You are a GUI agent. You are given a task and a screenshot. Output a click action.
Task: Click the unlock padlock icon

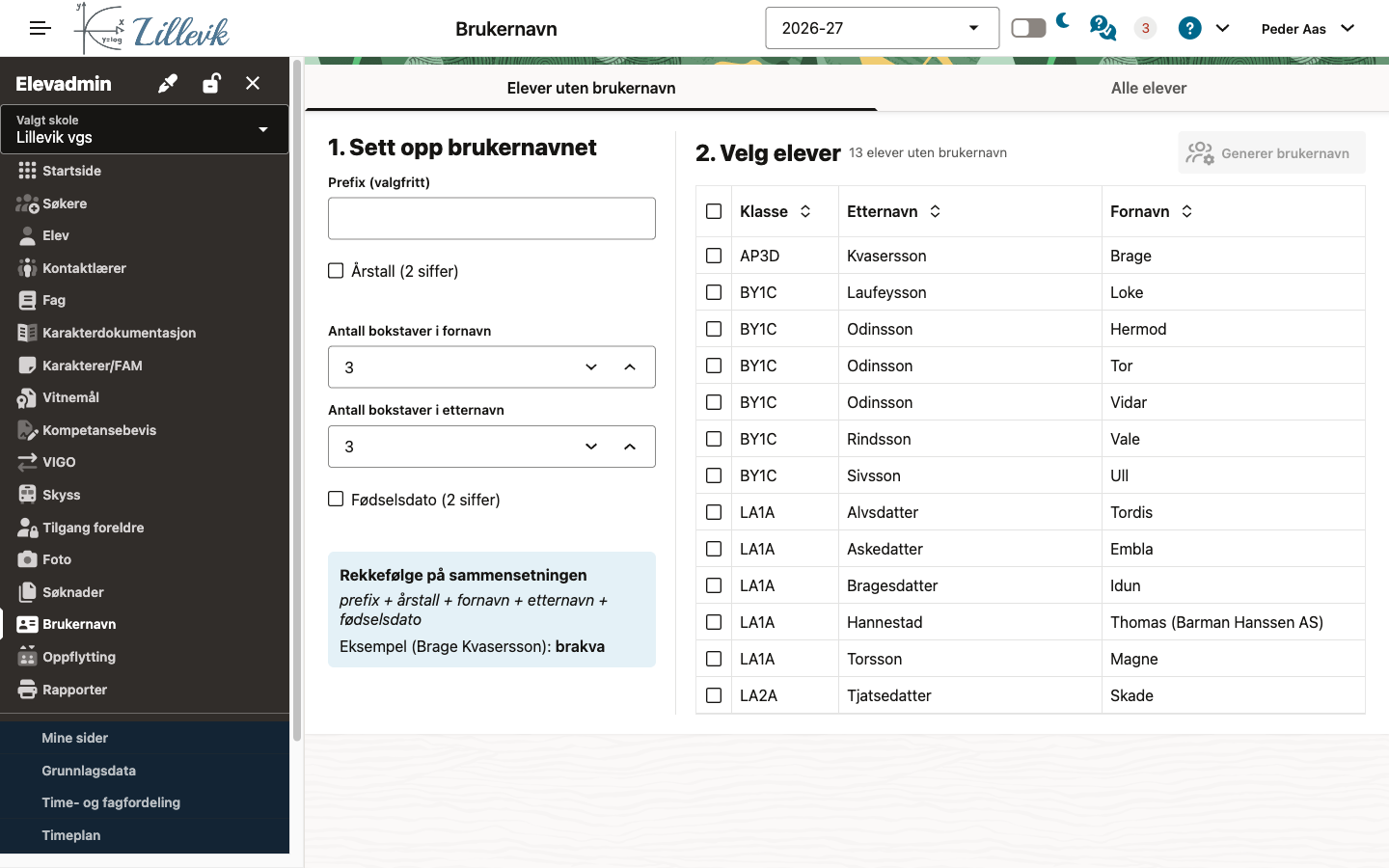click(211, 83)
